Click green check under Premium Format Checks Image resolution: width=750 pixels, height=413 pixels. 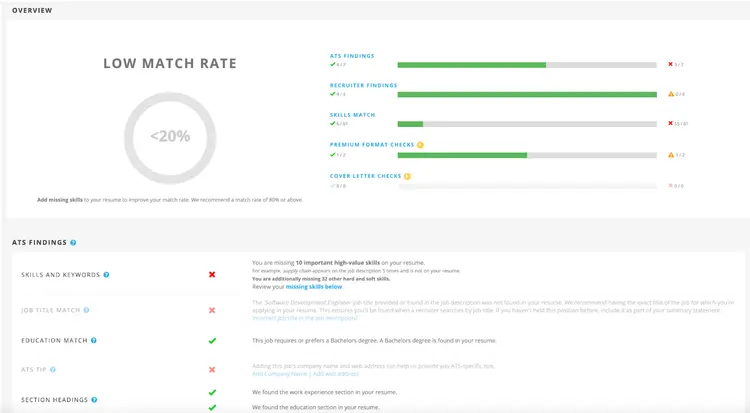tap(332, 155)
